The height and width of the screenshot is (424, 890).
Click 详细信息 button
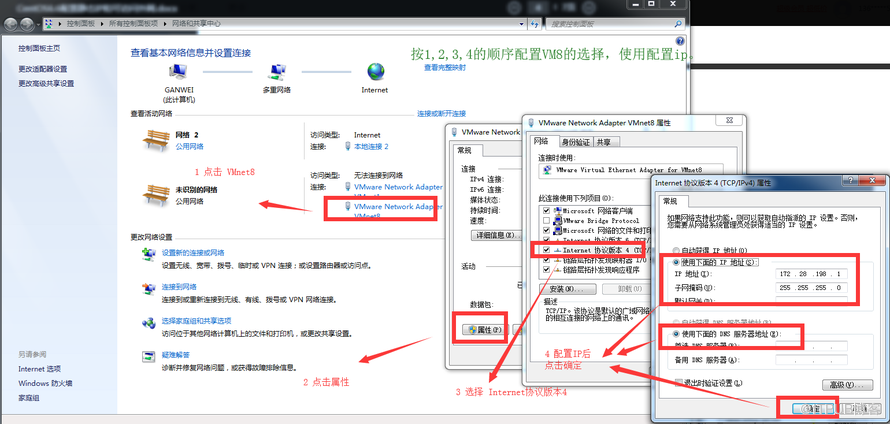(x=496, y=235)
